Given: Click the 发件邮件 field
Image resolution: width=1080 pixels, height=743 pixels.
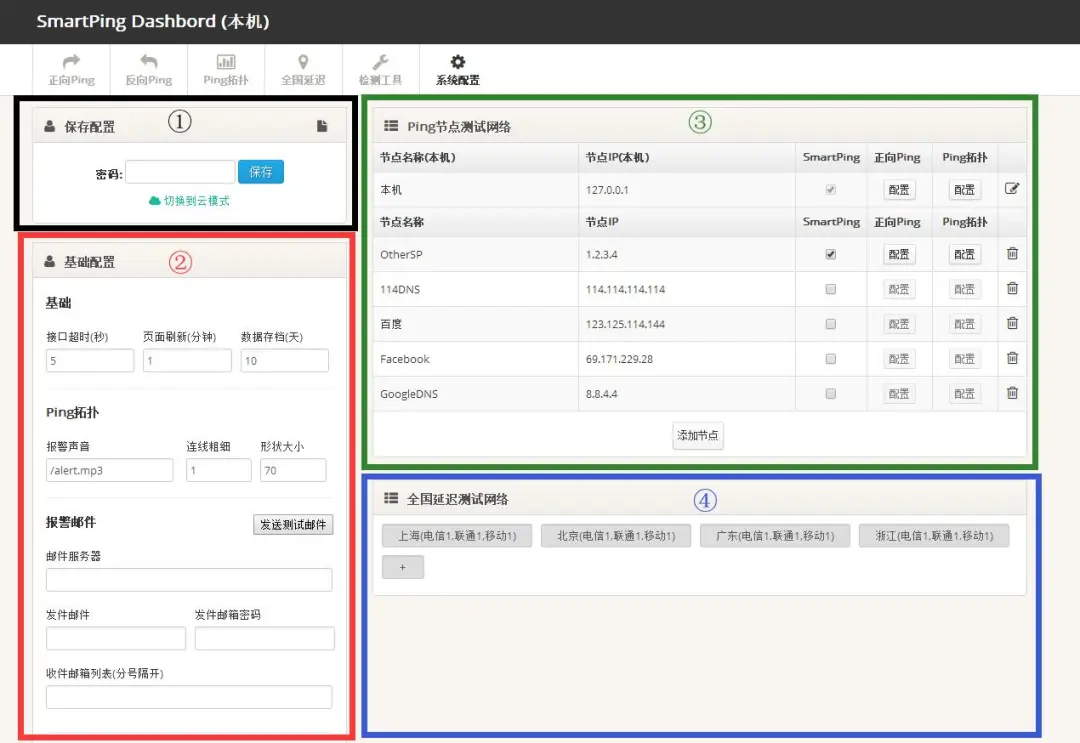Looking at the screenshot, I should click(x=116, y=638).
